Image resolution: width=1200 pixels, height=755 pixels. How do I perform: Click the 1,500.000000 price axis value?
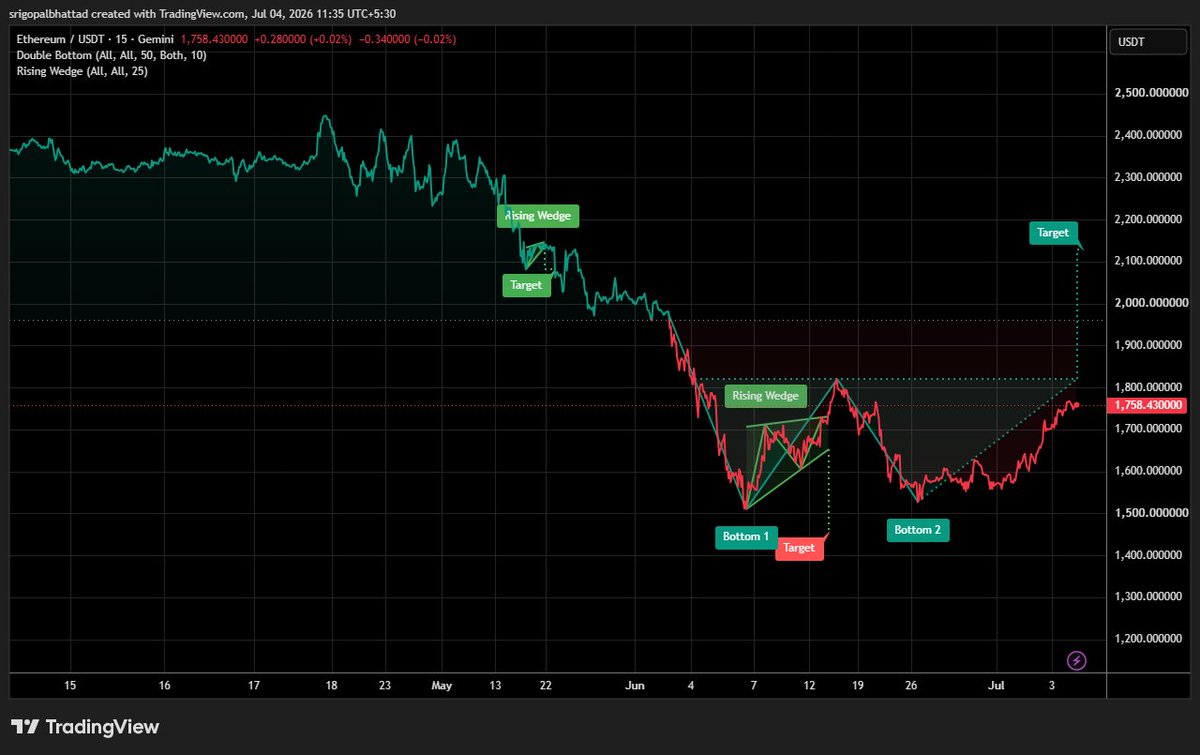tap(1150, 513)
